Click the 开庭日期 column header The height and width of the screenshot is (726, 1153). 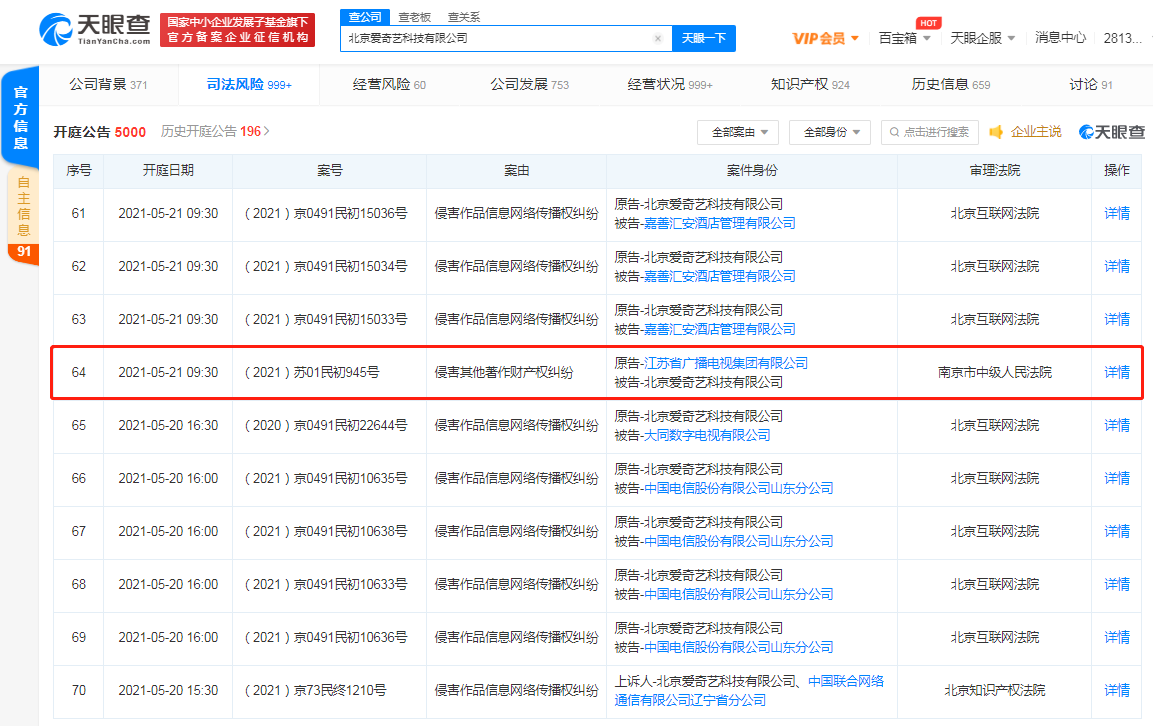168,171
